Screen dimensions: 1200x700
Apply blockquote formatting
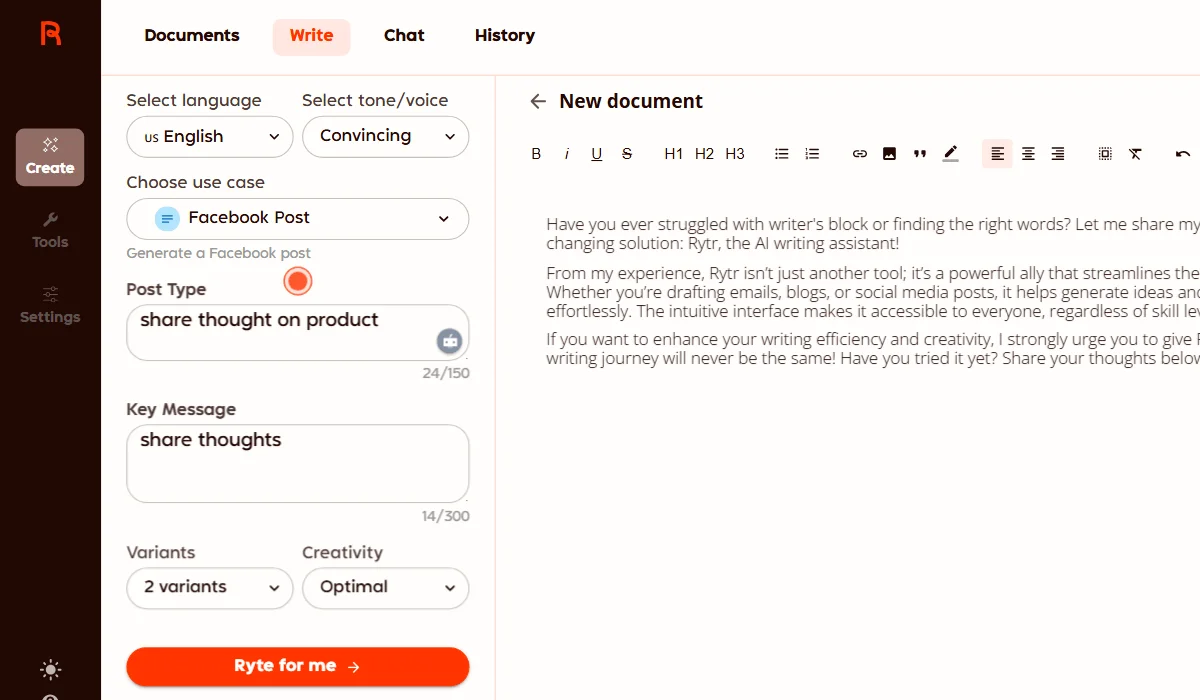click(x=919, y=153)
